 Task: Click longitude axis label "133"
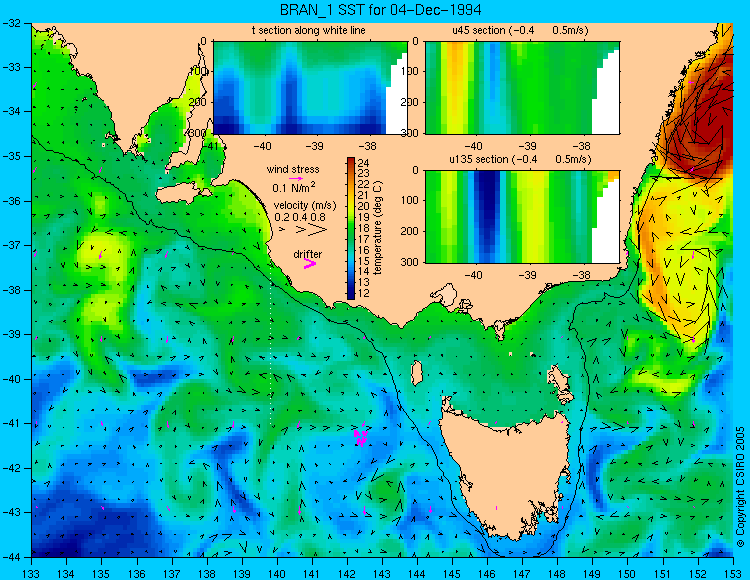(32, 574)
